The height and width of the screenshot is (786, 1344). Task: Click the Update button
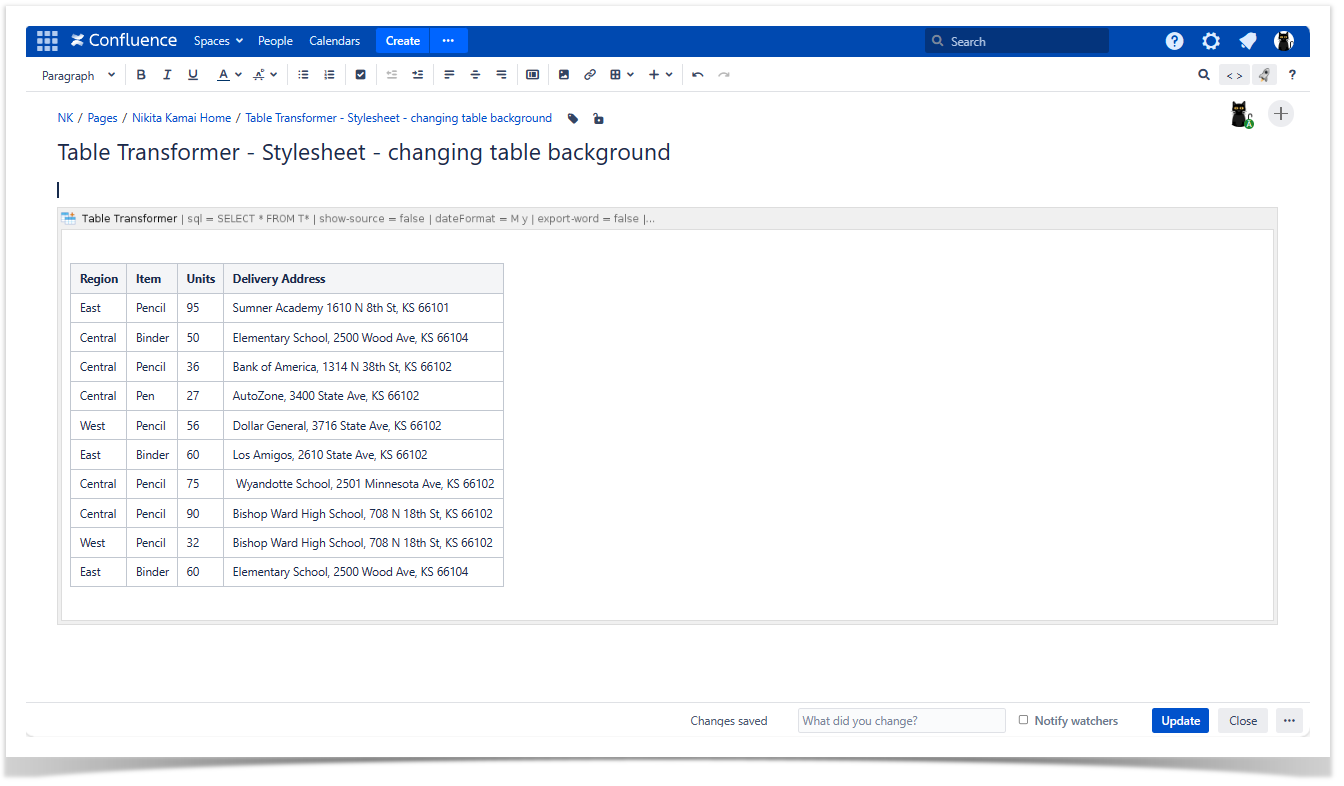coord(1180,721)
